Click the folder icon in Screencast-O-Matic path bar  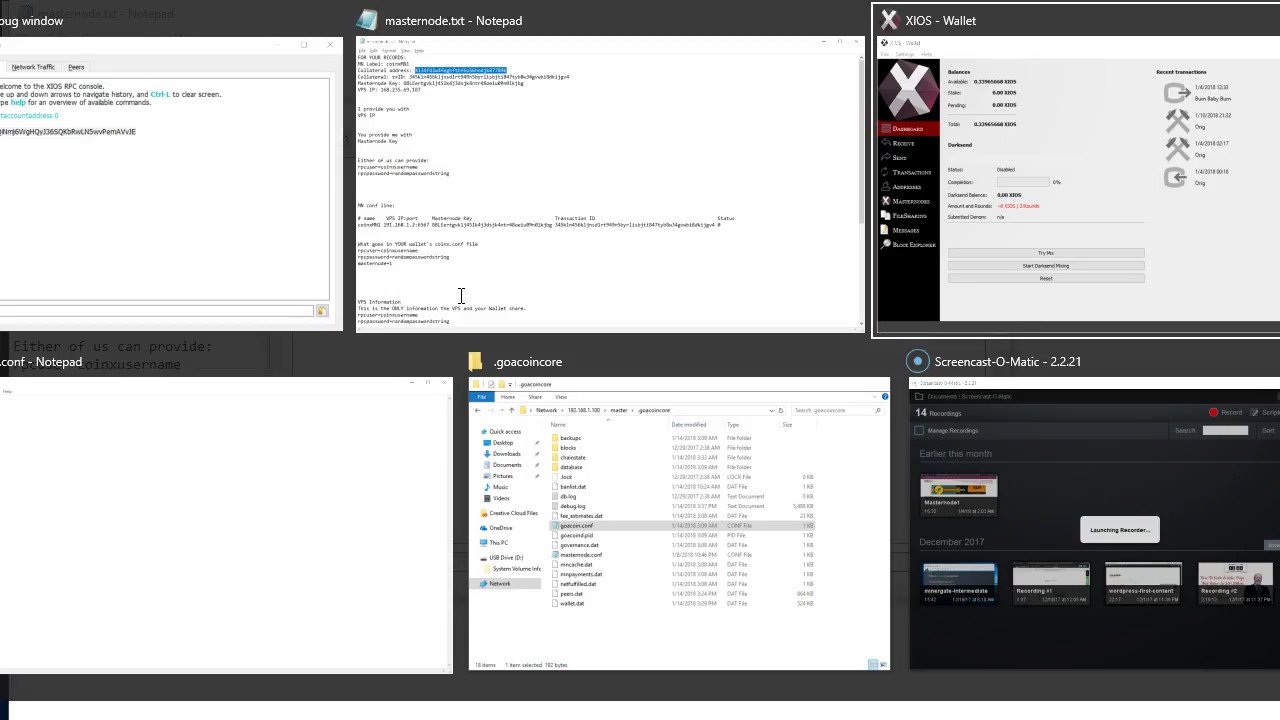[x=919, y=397]
